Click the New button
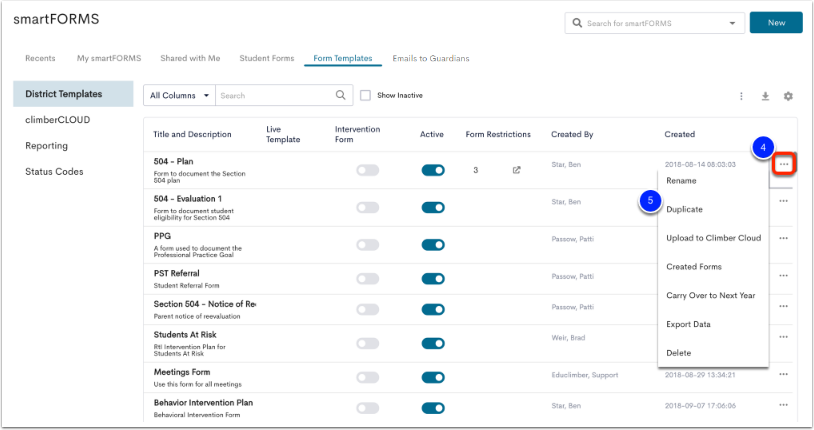Viewport: 814px width, 430px height. tap(776, 23)
